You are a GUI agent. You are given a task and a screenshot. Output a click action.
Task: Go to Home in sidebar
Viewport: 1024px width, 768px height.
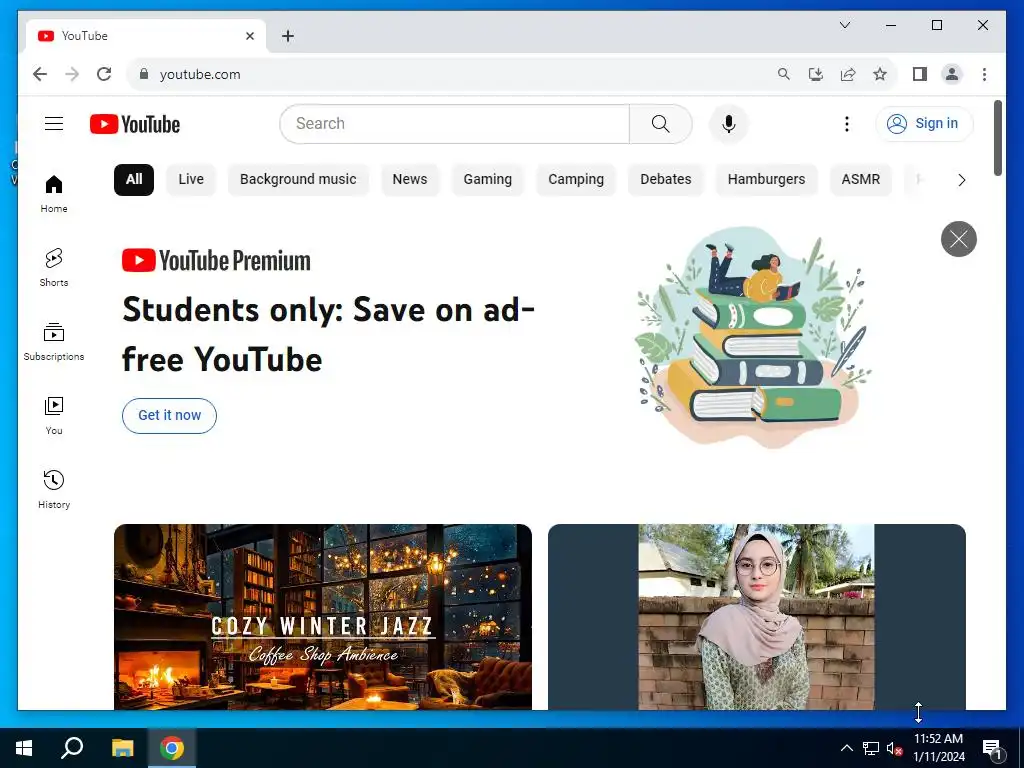pos(54,194)
